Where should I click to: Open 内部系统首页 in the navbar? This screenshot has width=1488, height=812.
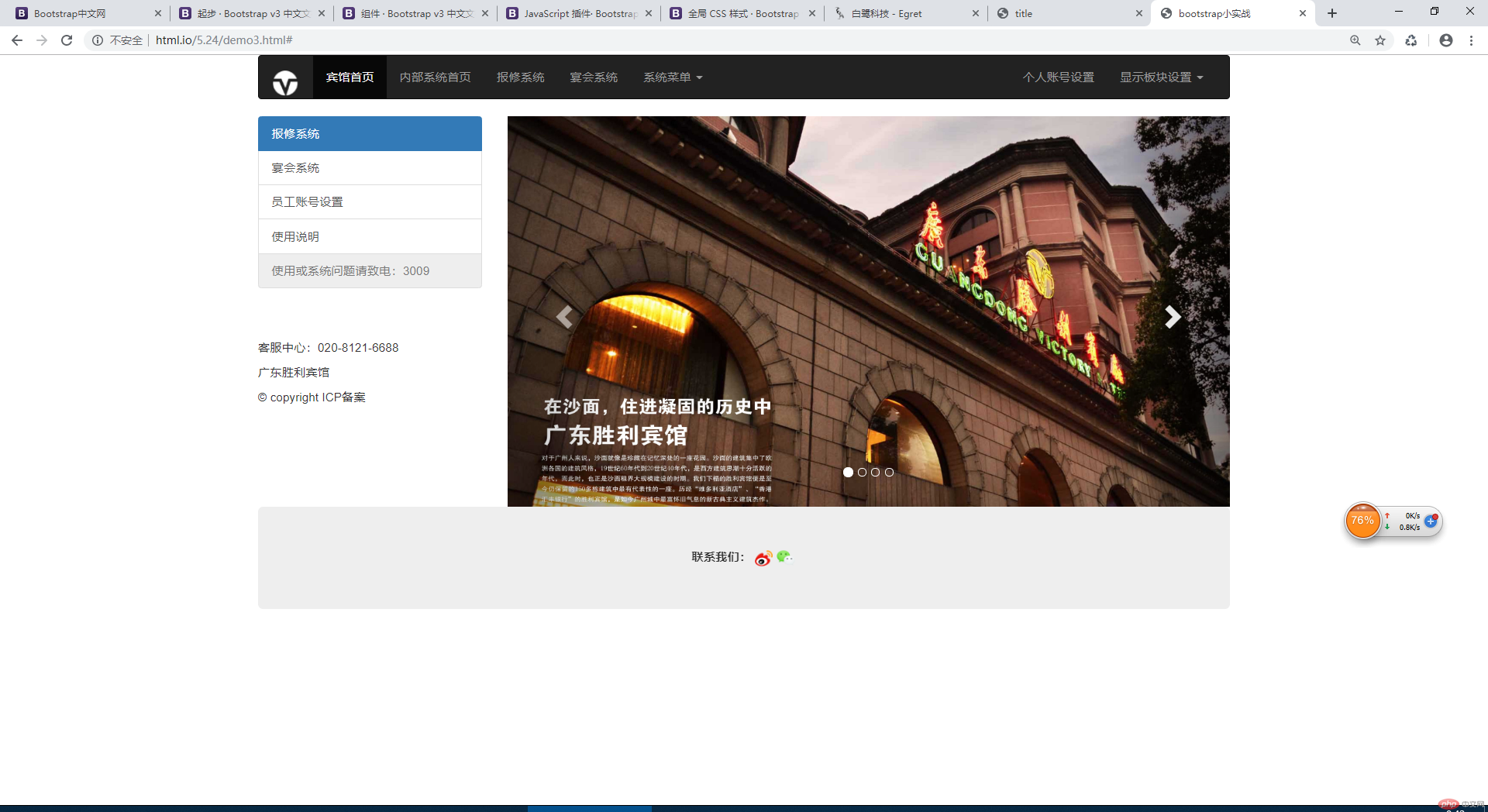435,77
